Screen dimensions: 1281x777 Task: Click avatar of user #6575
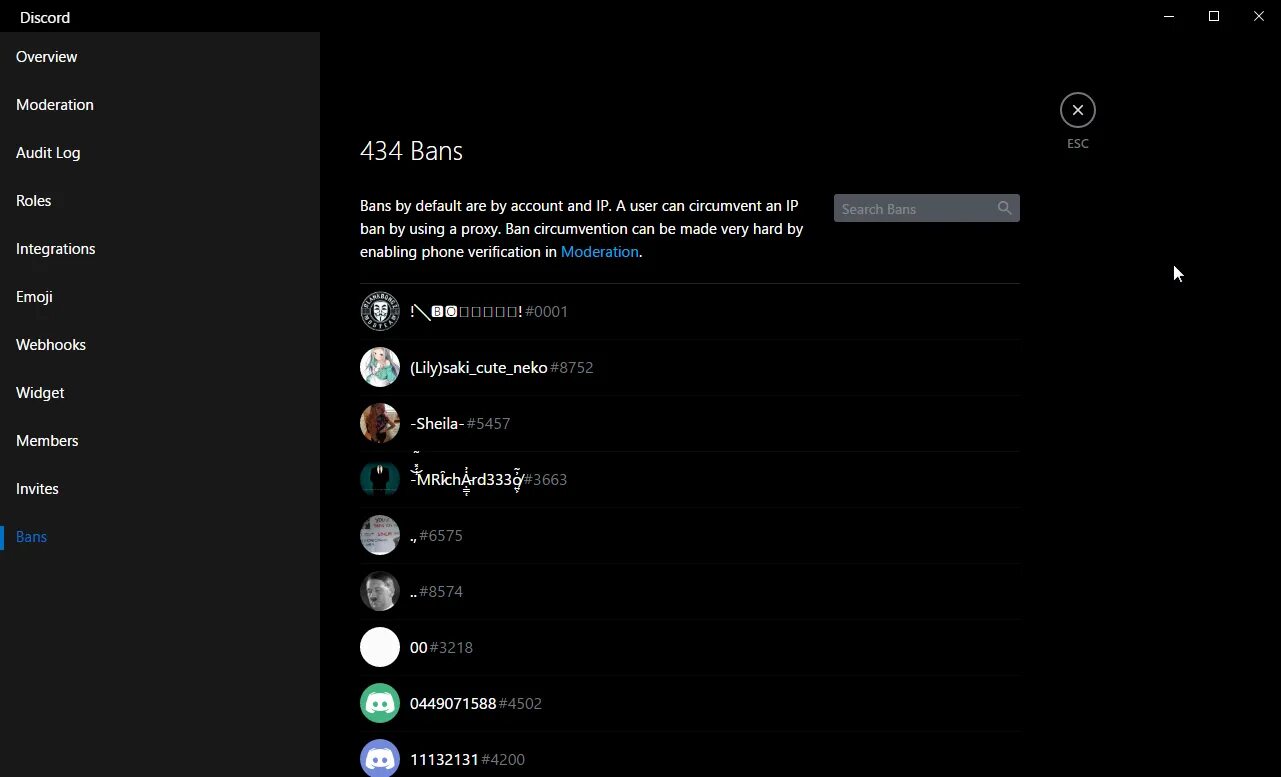click(380, 536)
